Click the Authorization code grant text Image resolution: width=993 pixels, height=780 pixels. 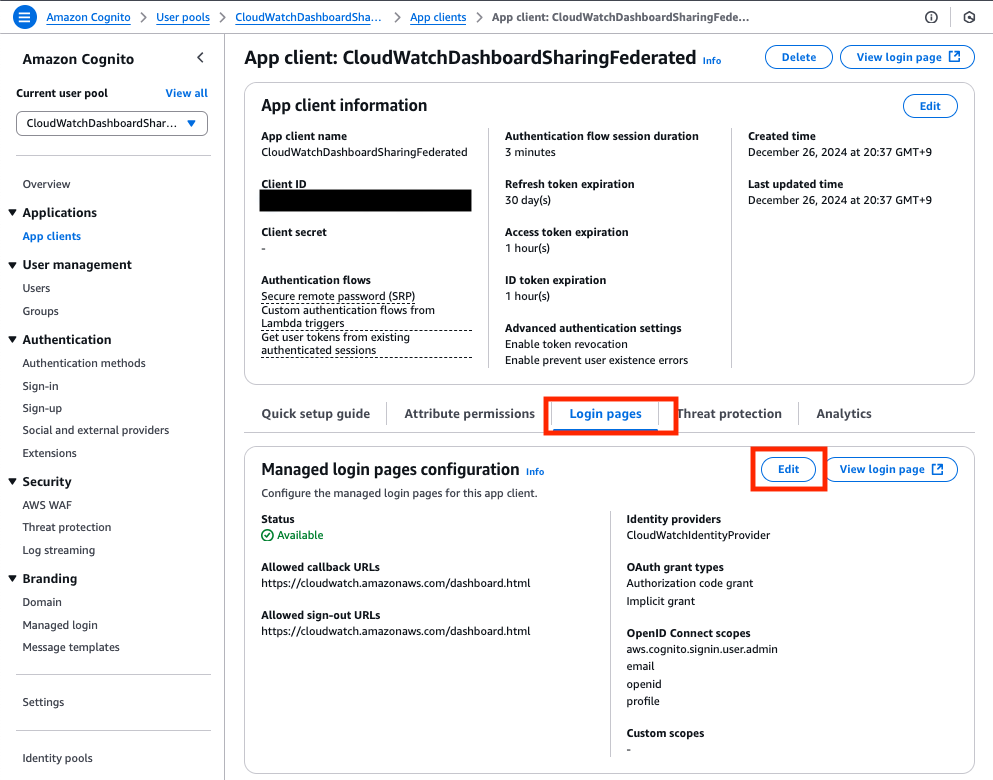[690, 583]
